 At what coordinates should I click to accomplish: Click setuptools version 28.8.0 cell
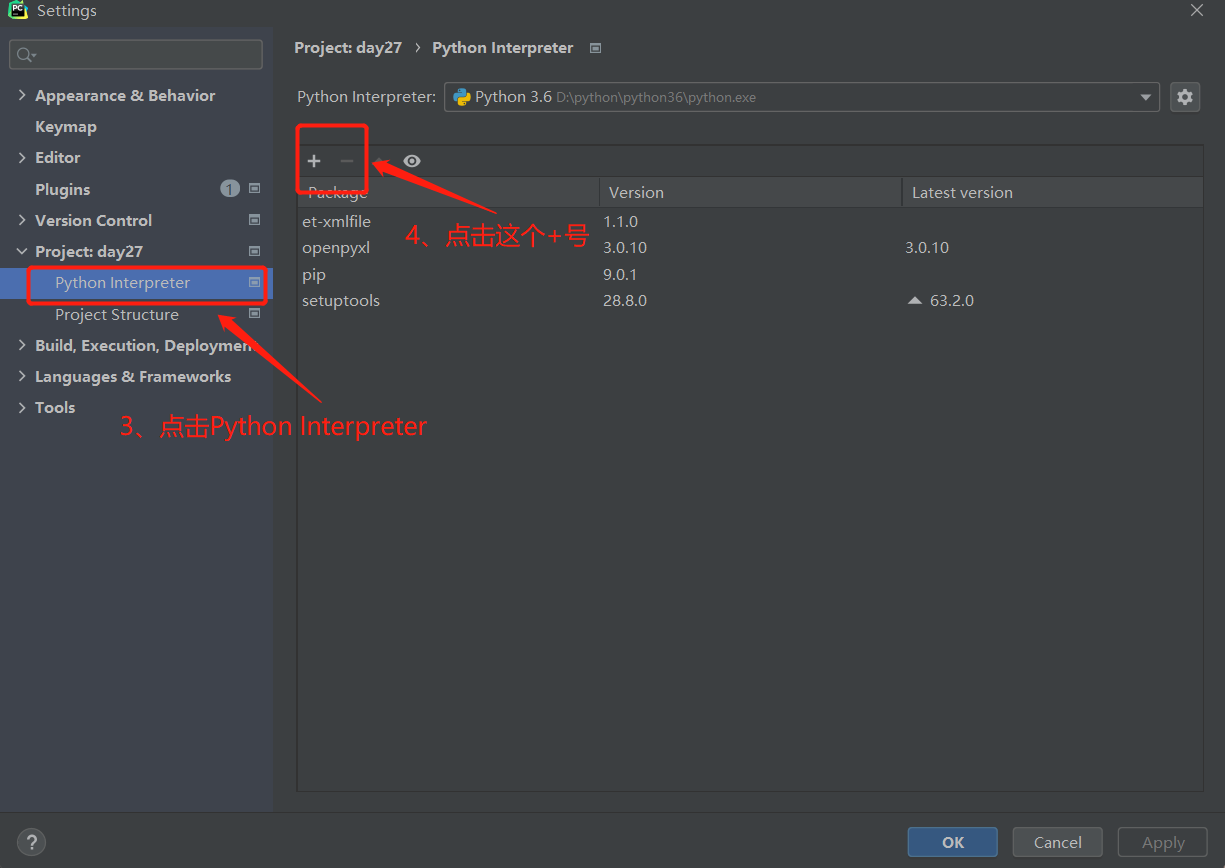(x=625, y=300)
